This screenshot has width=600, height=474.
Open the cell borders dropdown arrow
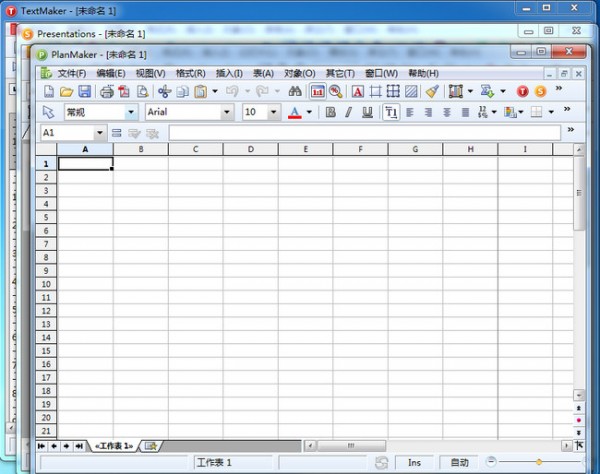coord(551,112)
